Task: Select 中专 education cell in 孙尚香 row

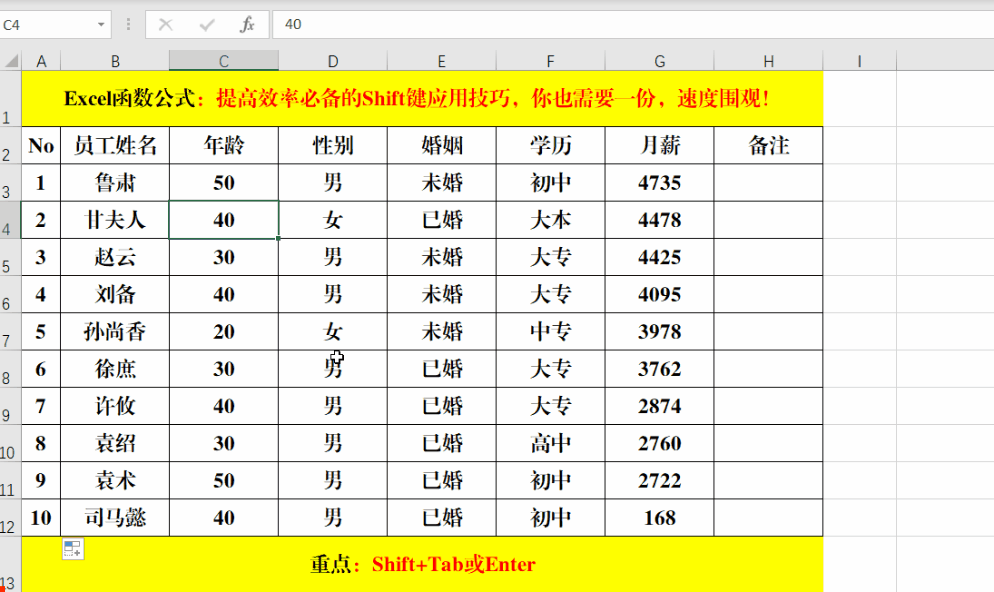Action: (x=551, y=331)
